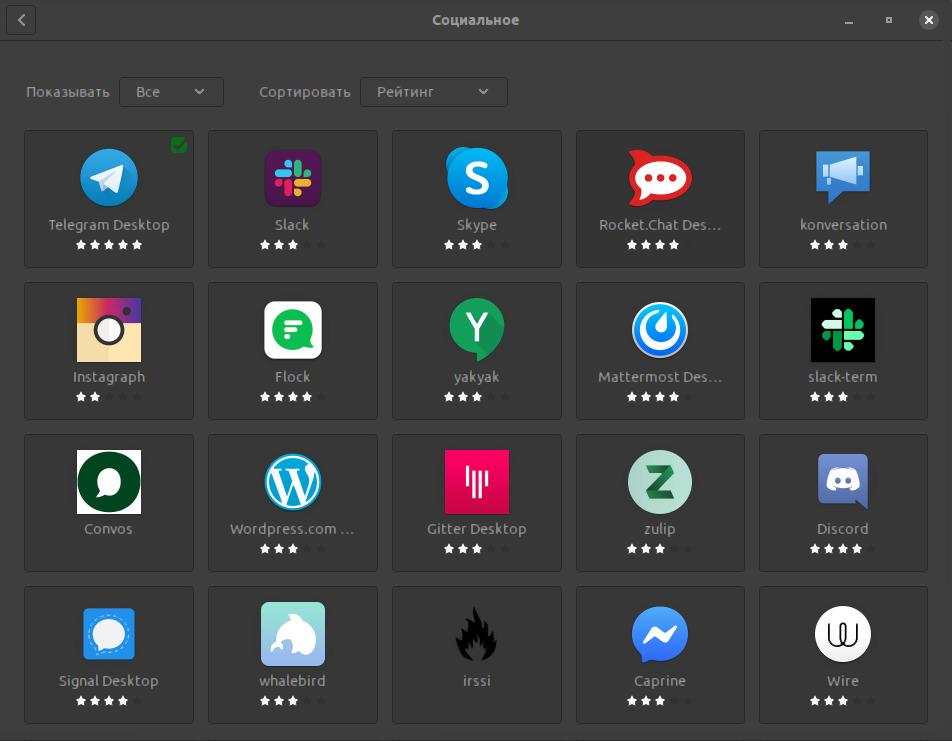Screen dimensions: 952x741
Task: Click the "whalebird" app name label
Action: pyautogui.click(x=292, y=681)
